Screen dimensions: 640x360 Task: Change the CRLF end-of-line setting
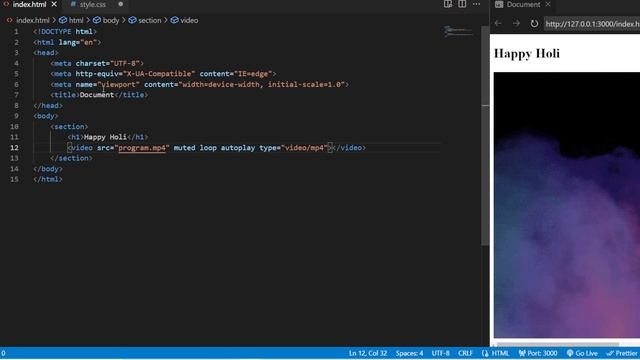point(465,353)
